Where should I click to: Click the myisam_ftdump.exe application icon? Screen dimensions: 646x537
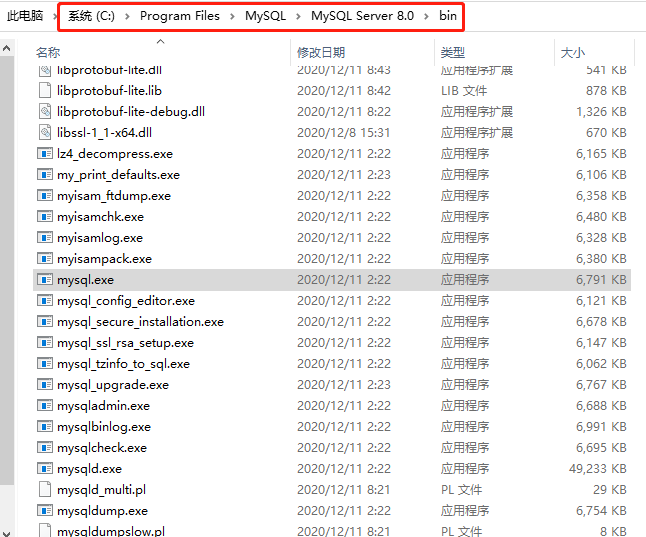(x=44, y=195)
